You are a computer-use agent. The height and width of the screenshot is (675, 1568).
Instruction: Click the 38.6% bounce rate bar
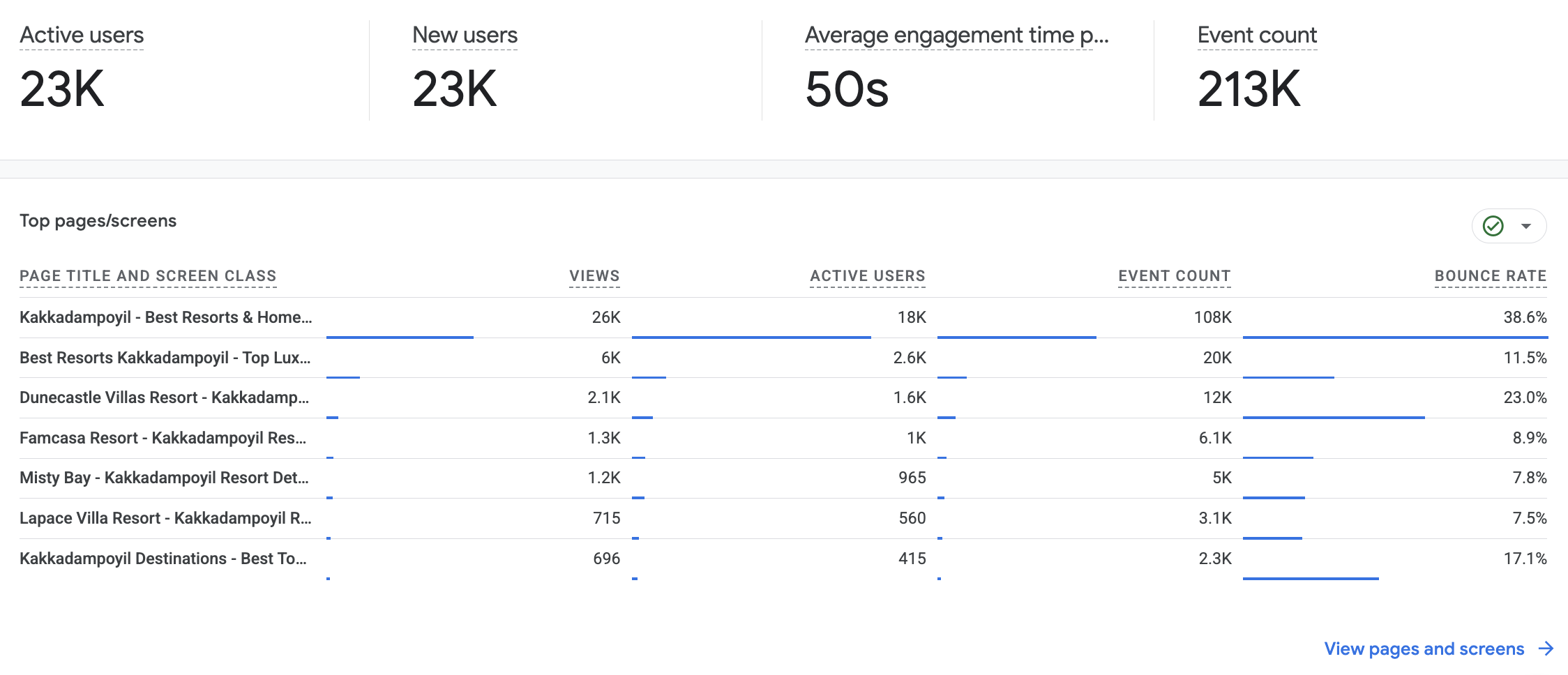pyautogui.click(x=1395, y=337)
